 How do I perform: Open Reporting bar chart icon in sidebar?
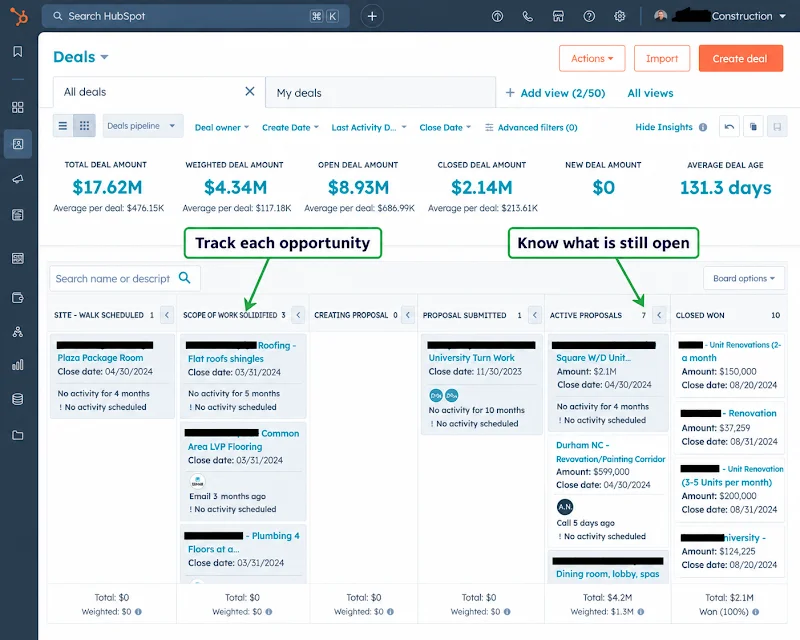coord(18,364)
